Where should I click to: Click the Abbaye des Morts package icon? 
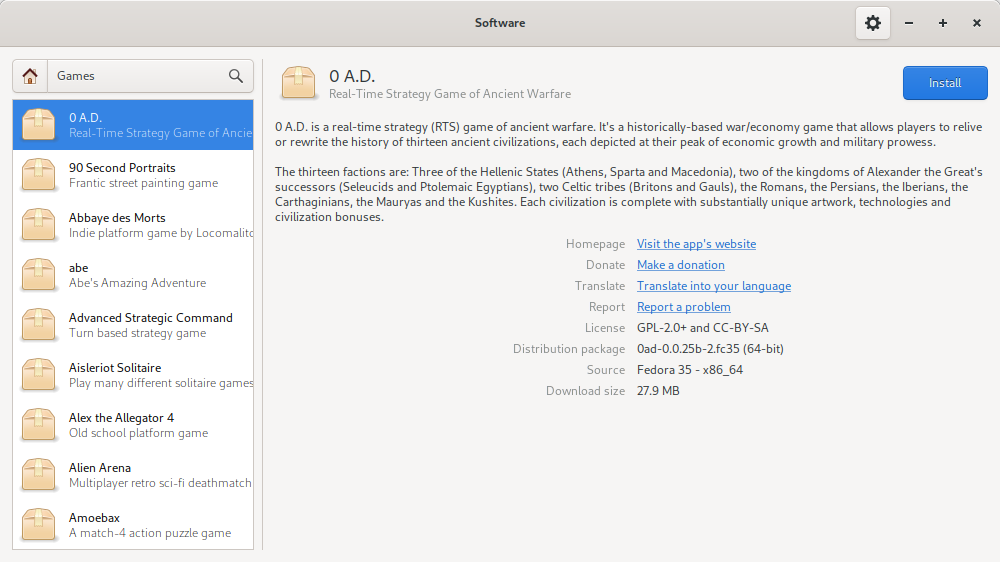point(38,225)
